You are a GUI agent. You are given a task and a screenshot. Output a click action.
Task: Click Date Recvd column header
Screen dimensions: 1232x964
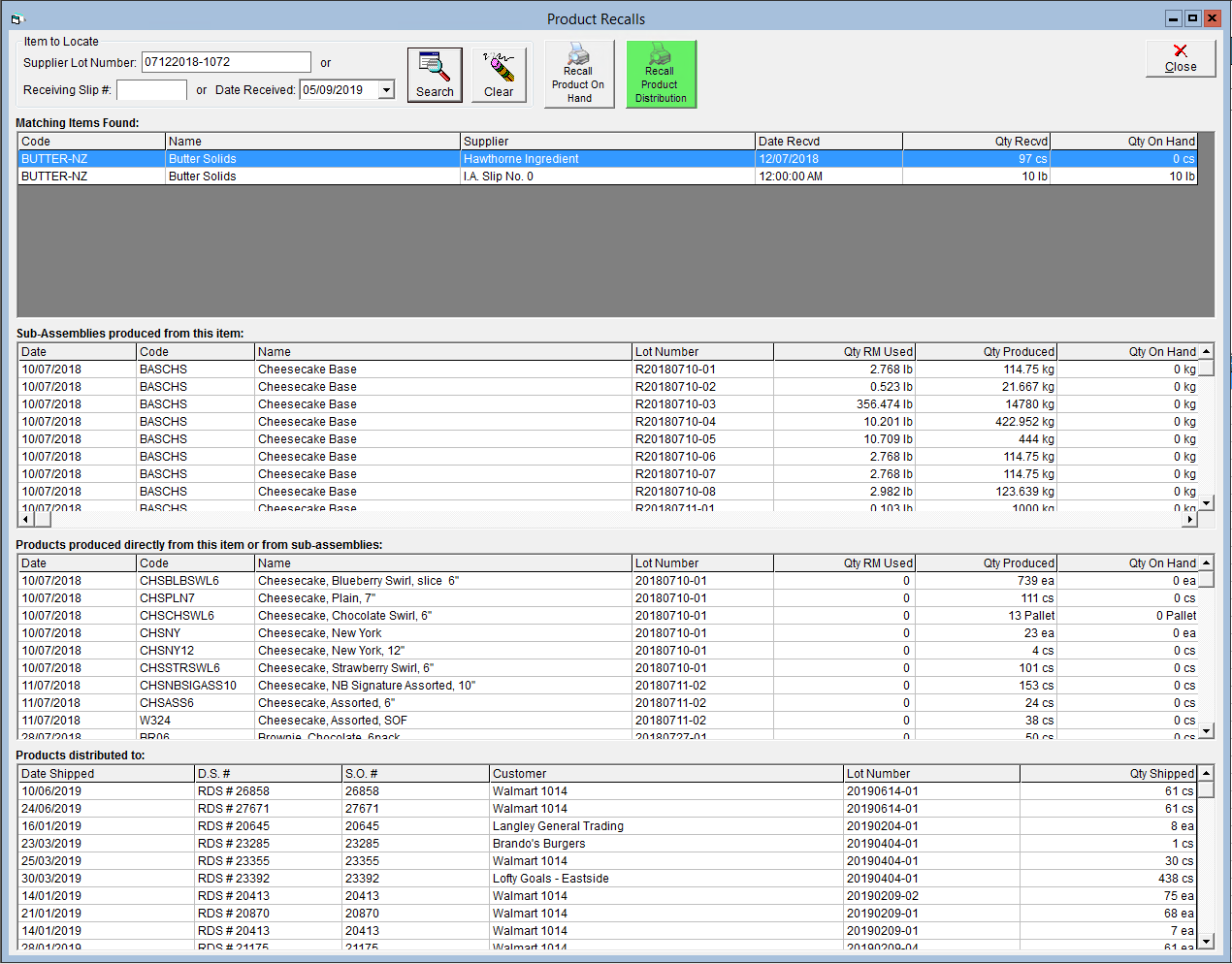pos(828,142)
